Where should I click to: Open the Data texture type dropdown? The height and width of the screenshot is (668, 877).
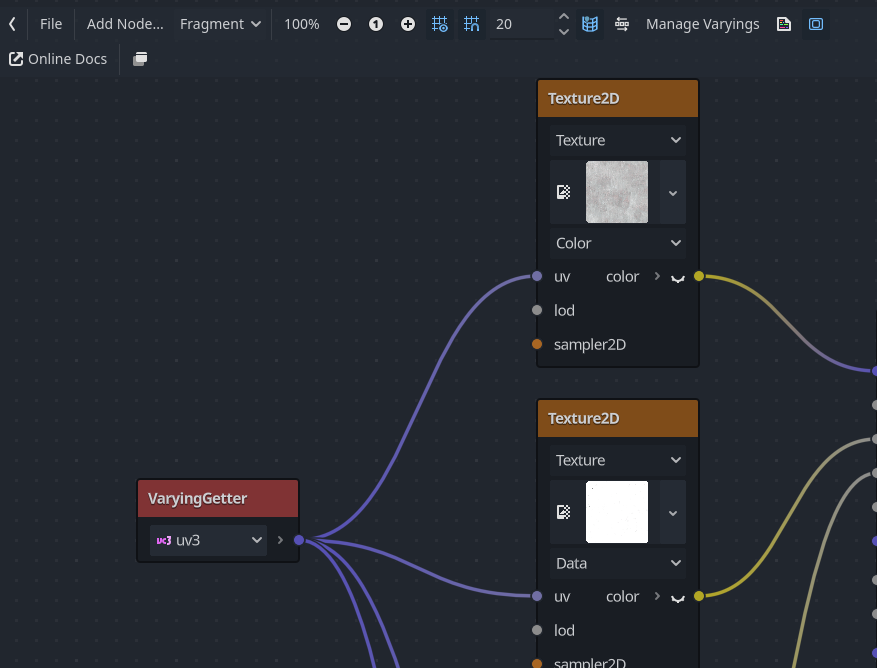pyautogui.click(x=617, y=563)
